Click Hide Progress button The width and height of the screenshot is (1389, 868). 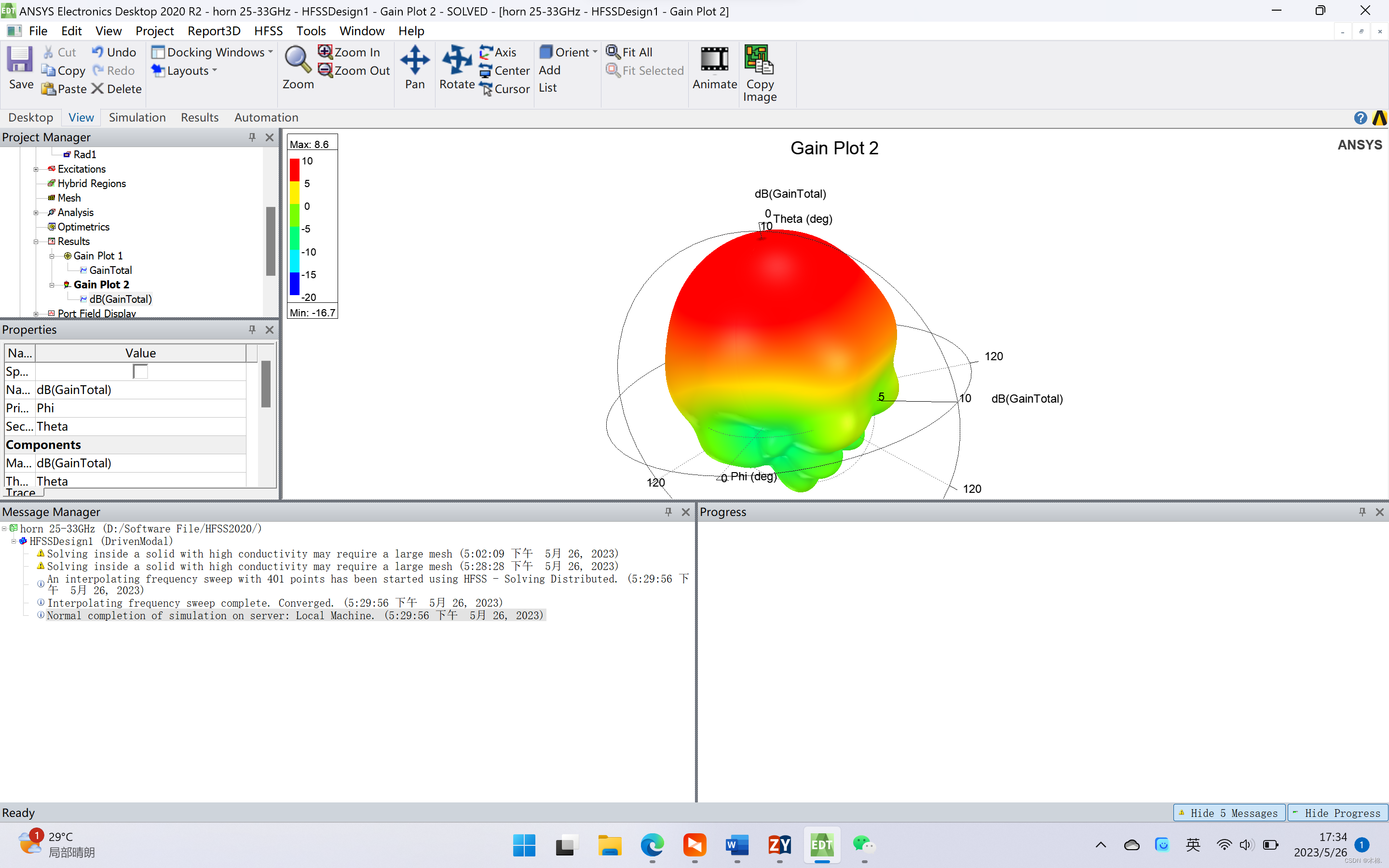click(1337, 813)
